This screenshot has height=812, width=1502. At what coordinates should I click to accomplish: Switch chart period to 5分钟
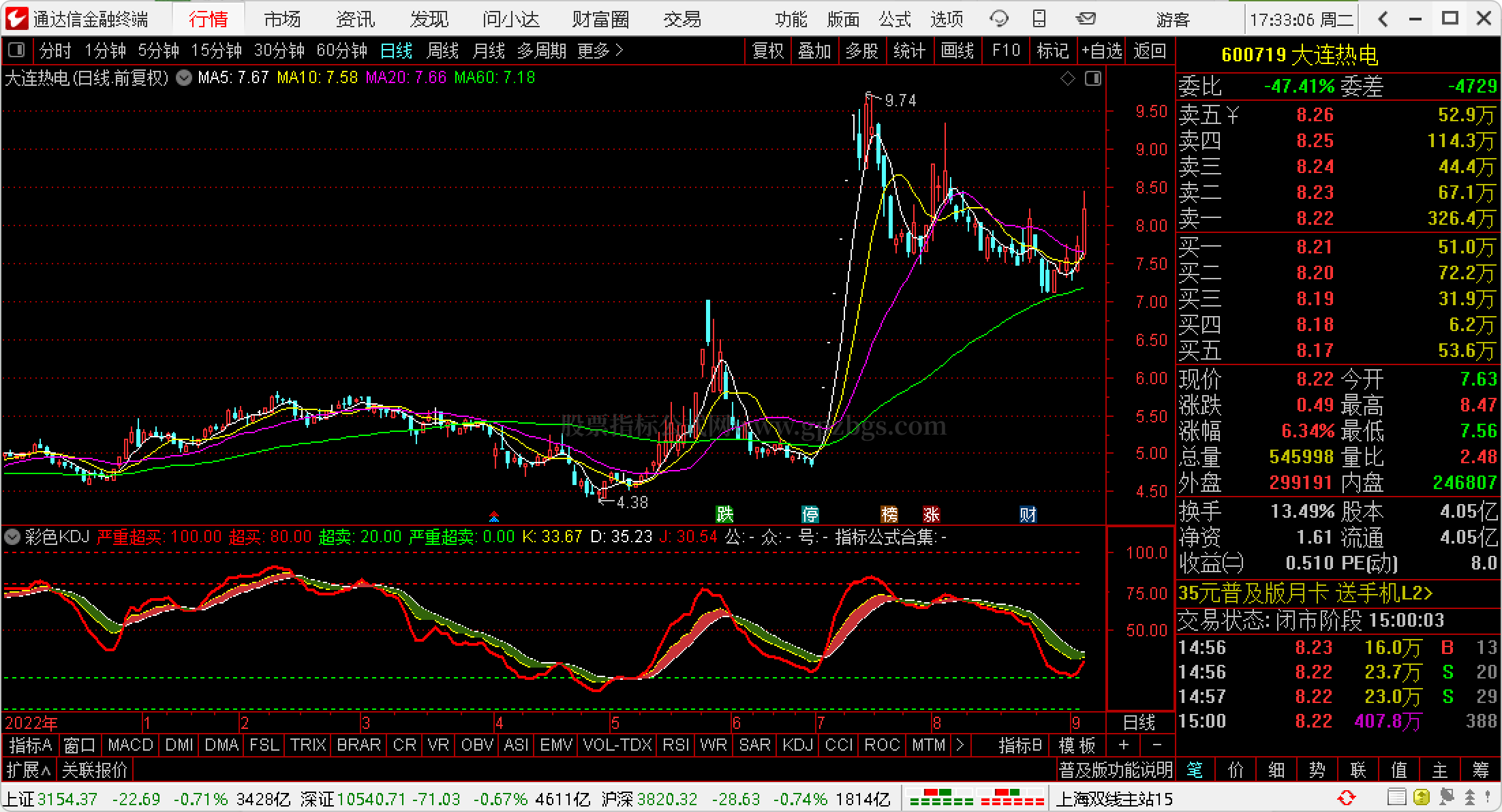pos(159,51)
